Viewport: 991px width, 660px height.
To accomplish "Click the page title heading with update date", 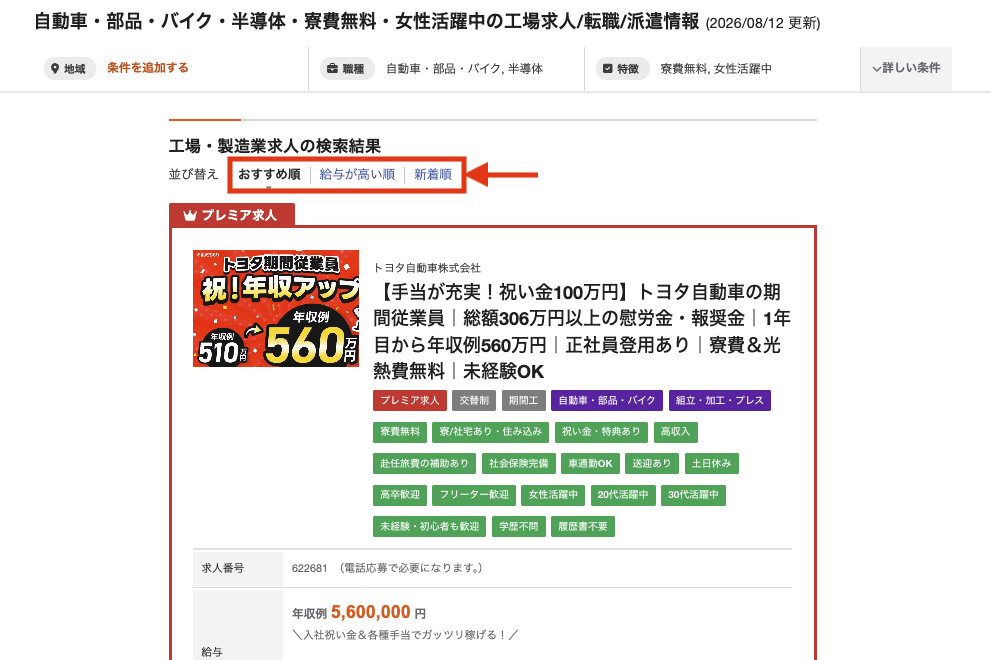I will point(427,21).
